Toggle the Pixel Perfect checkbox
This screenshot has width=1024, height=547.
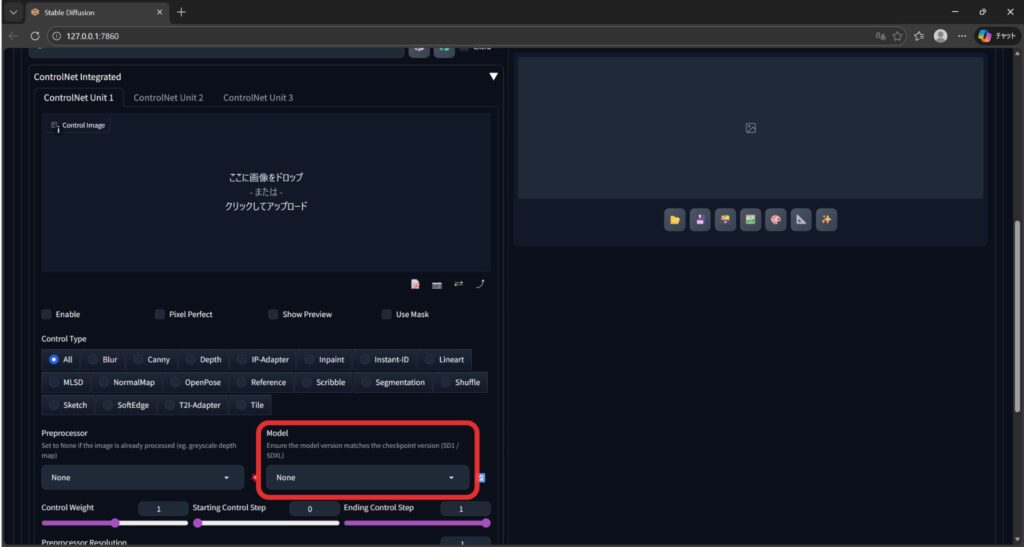click(160, 314)
